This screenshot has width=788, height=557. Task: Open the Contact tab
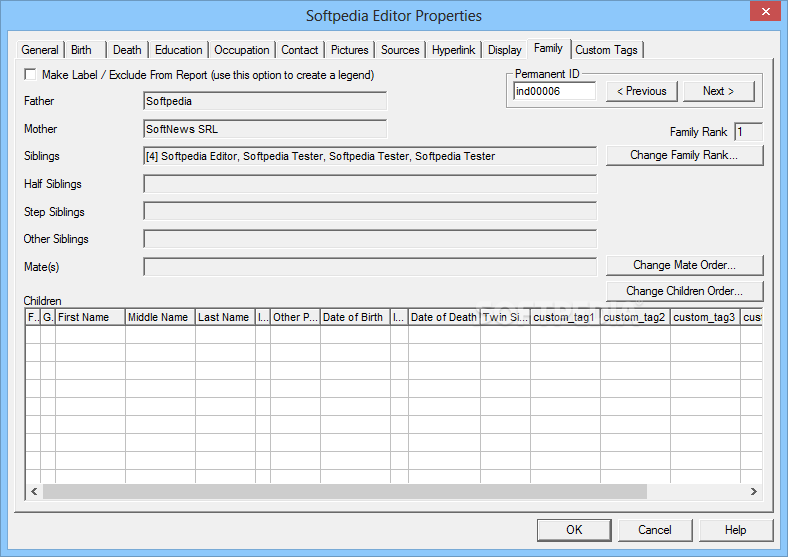click(300, 50)
